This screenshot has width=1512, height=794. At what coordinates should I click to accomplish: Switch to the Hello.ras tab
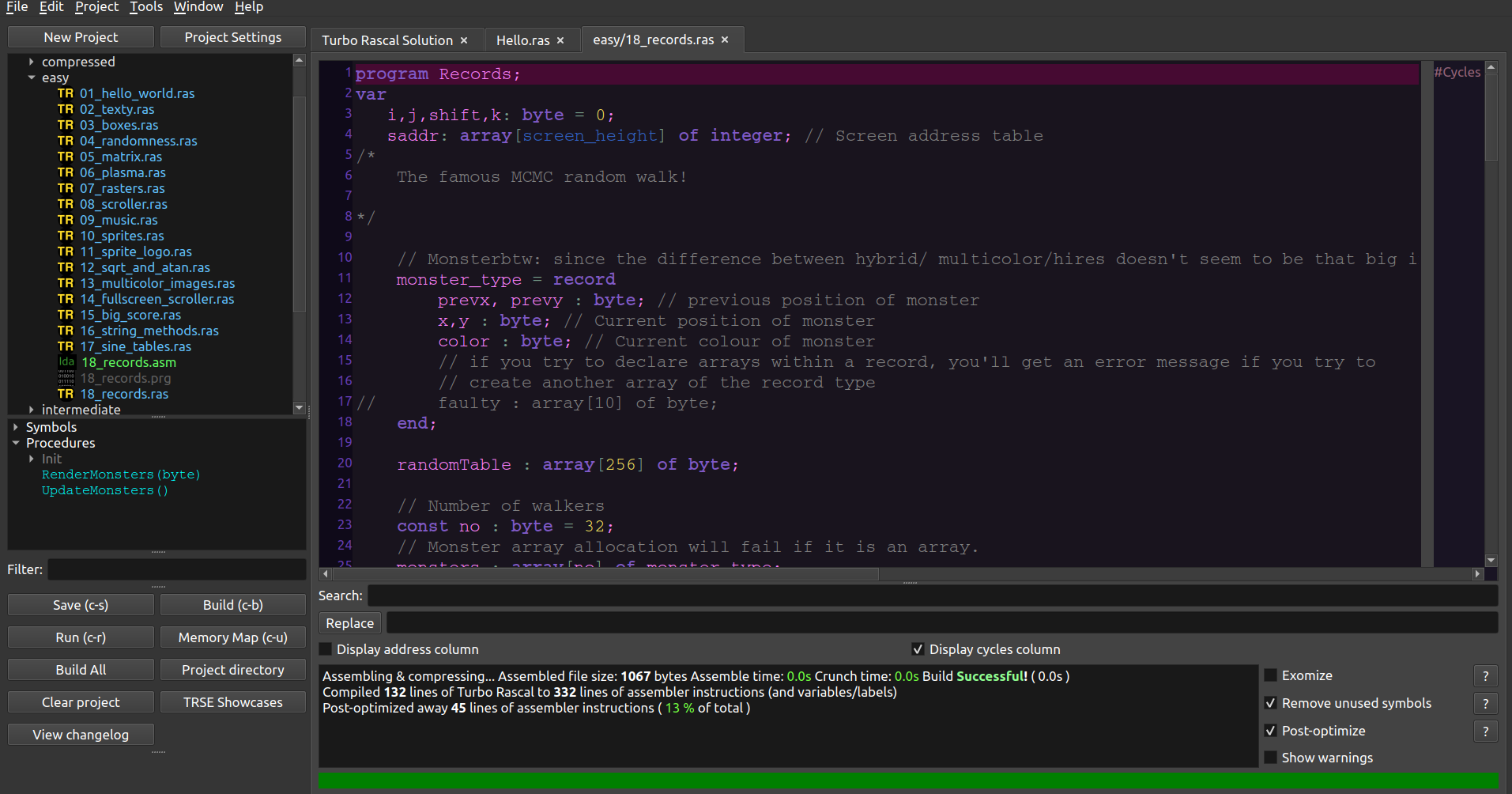524,40
